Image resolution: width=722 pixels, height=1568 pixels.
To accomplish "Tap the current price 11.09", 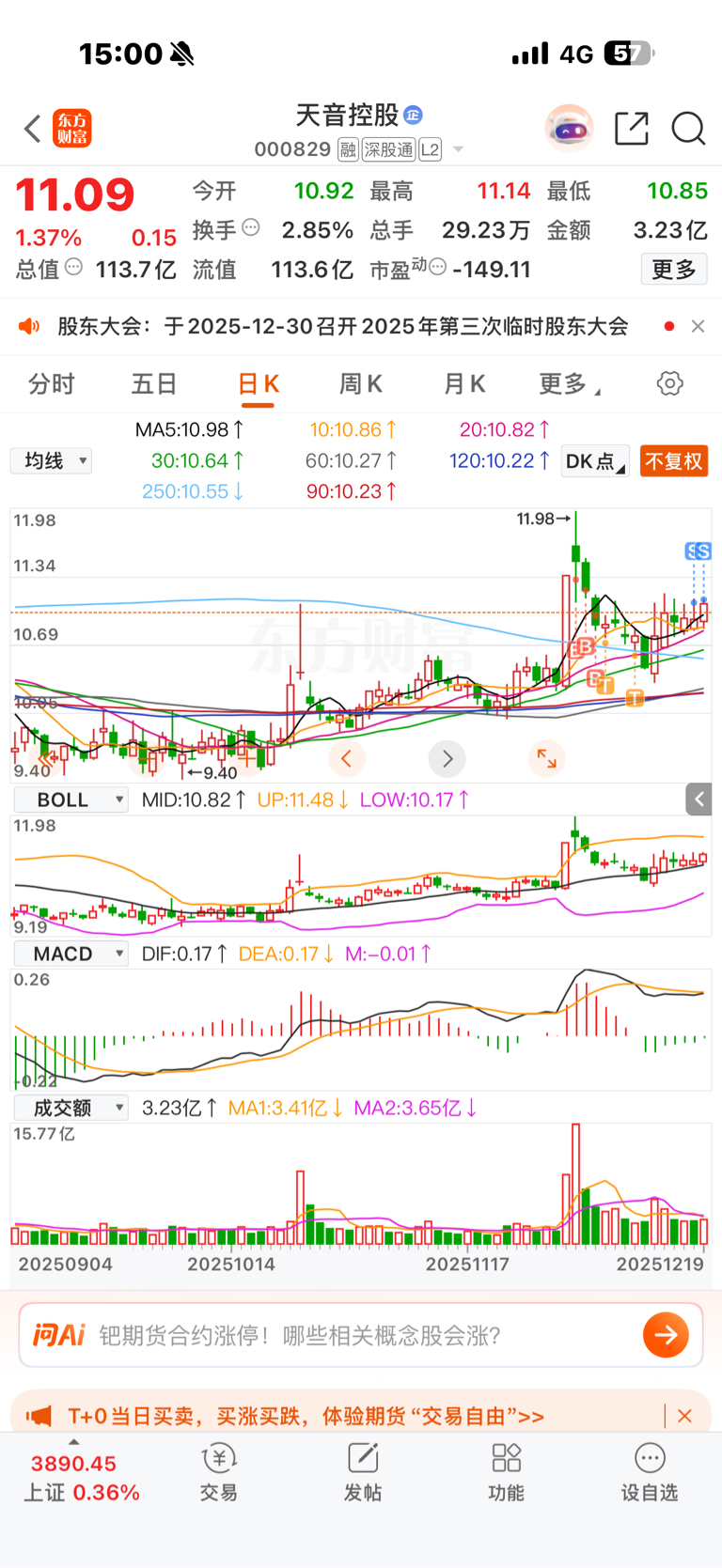I will pos(75,195).
